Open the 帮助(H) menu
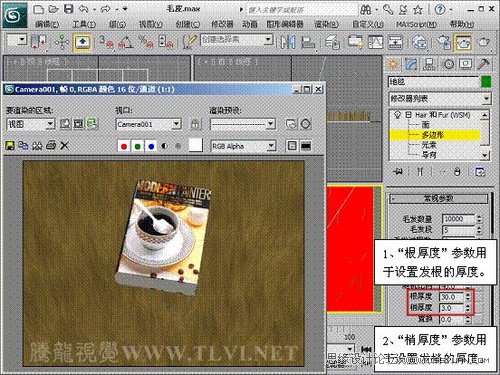This screenshot has height=375, width=500. coord(462,24)
